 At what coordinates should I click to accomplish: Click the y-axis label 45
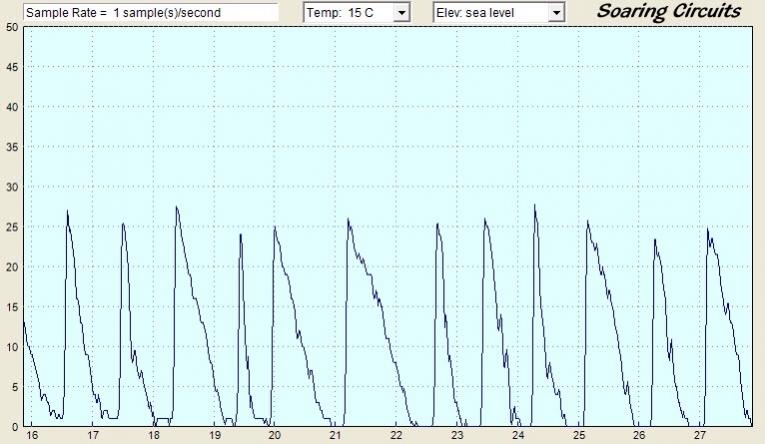pos(12,67)
